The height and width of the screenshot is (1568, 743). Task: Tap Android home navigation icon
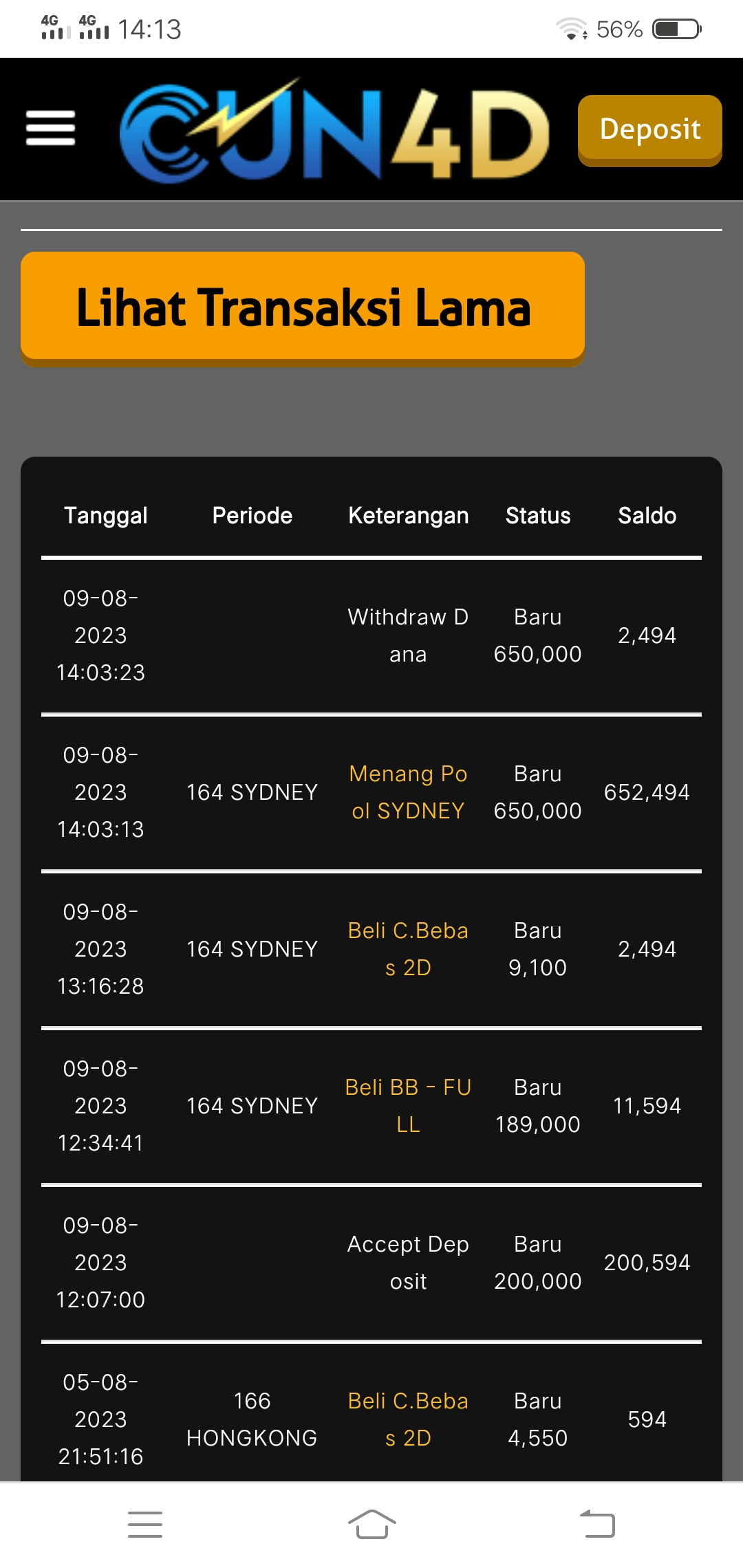coord(371,1524)
